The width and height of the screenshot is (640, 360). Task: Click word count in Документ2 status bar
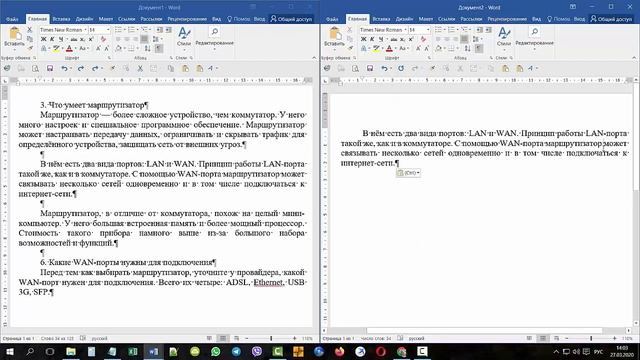pyautogui.click(x=376, y=338)
